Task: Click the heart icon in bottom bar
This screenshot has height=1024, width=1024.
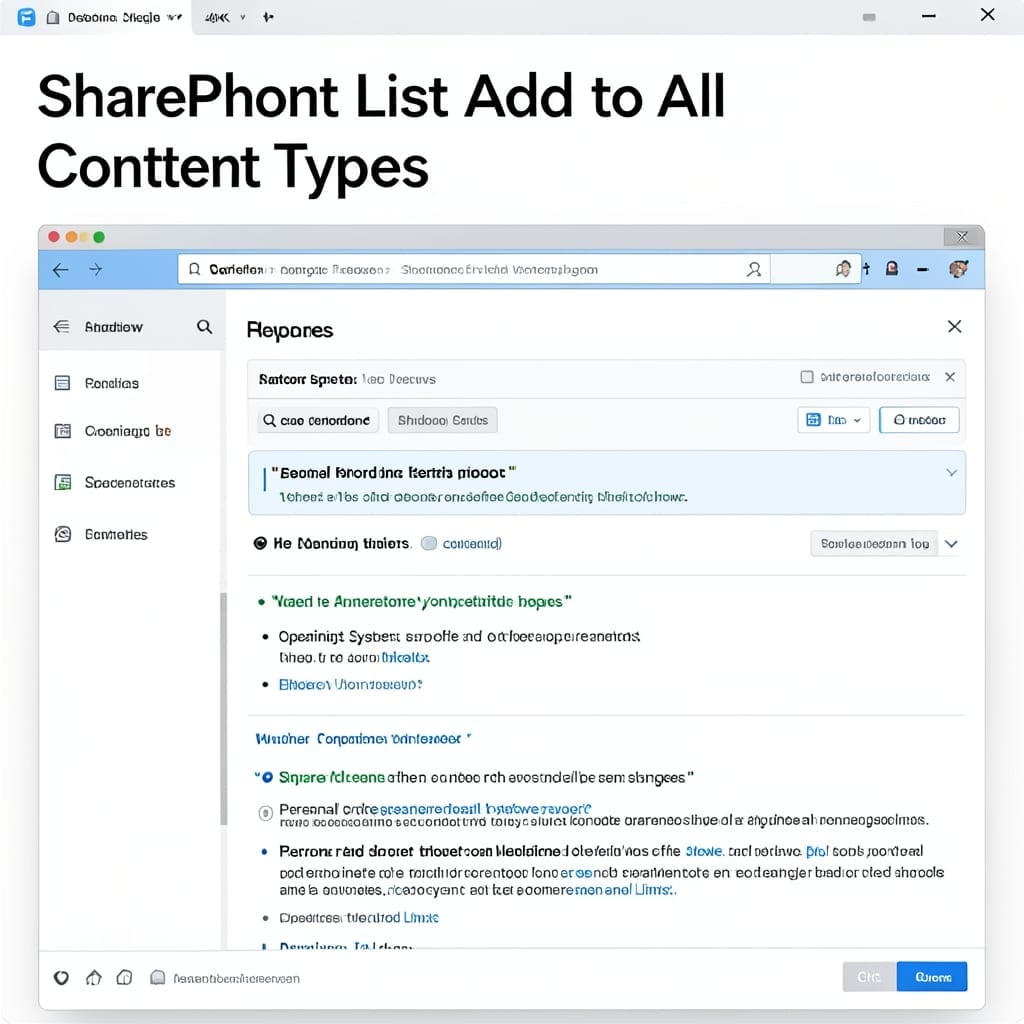Action: [61, 978]
